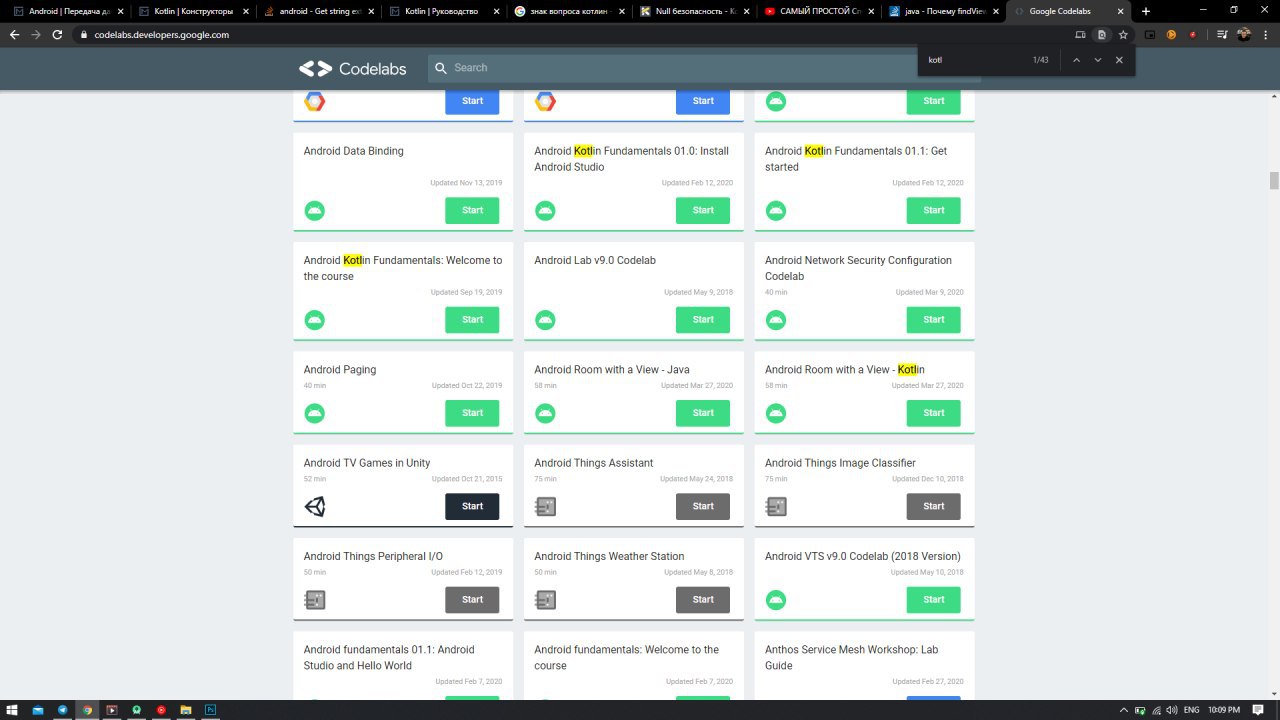Go to previous find-in-page match
The height and width of the screenshot is (720, 1280).
tap(1076, 60)
